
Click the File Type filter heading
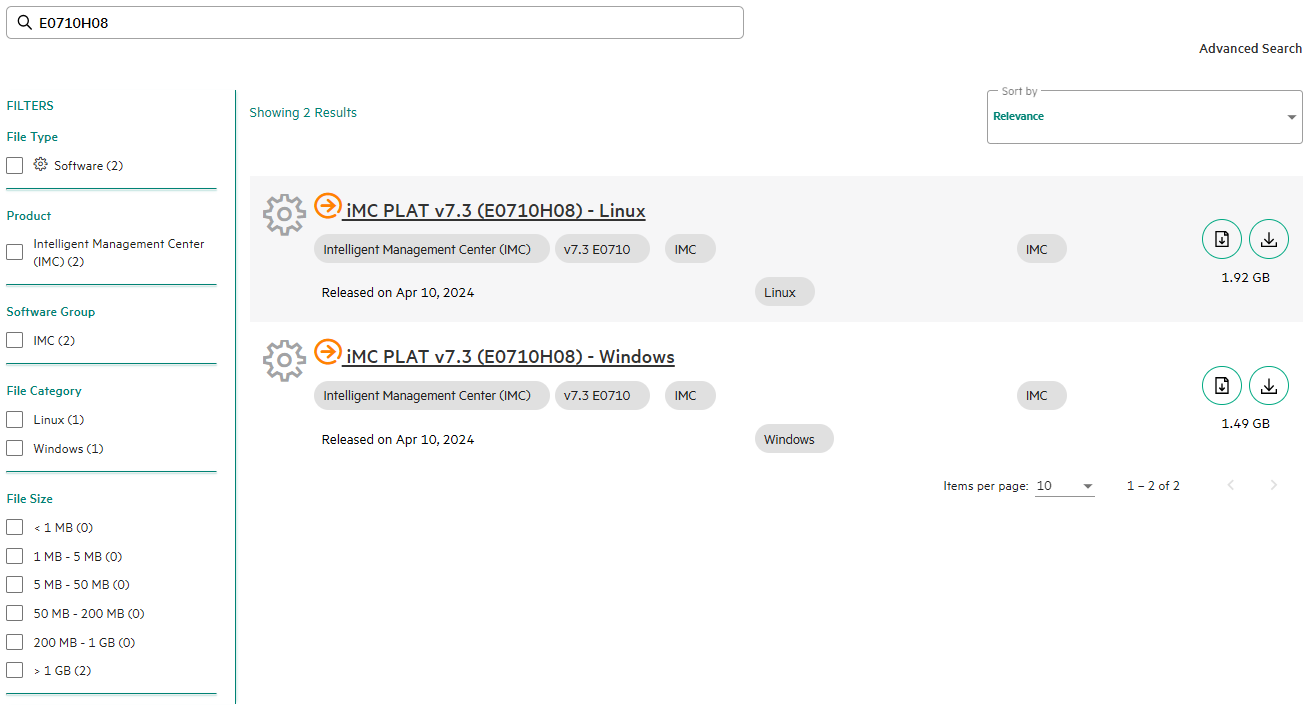point(32,137)
